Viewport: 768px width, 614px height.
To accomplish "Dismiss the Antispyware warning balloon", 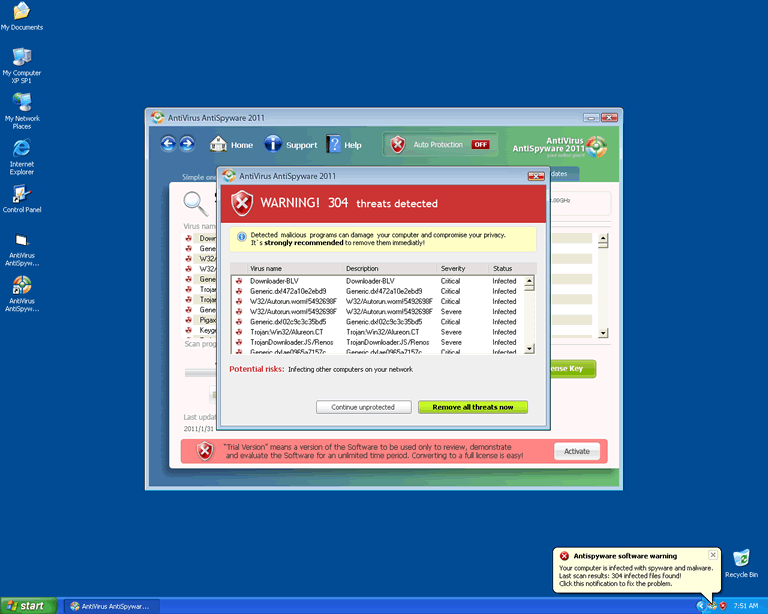I will 713,554.
